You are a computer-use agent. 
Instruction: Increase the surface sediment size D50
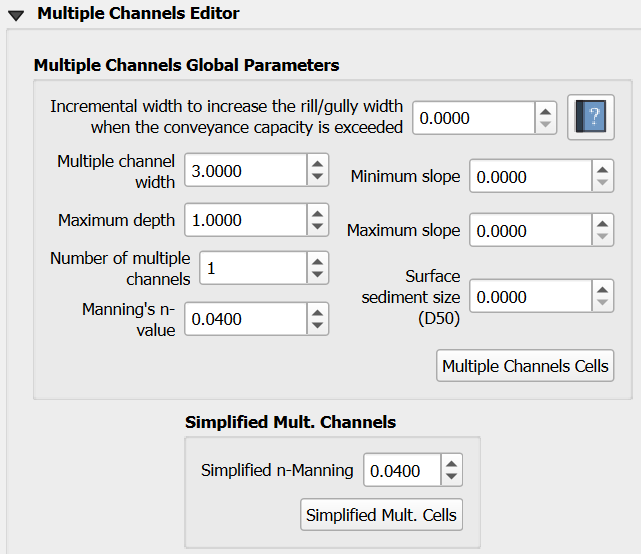(602, 290)
